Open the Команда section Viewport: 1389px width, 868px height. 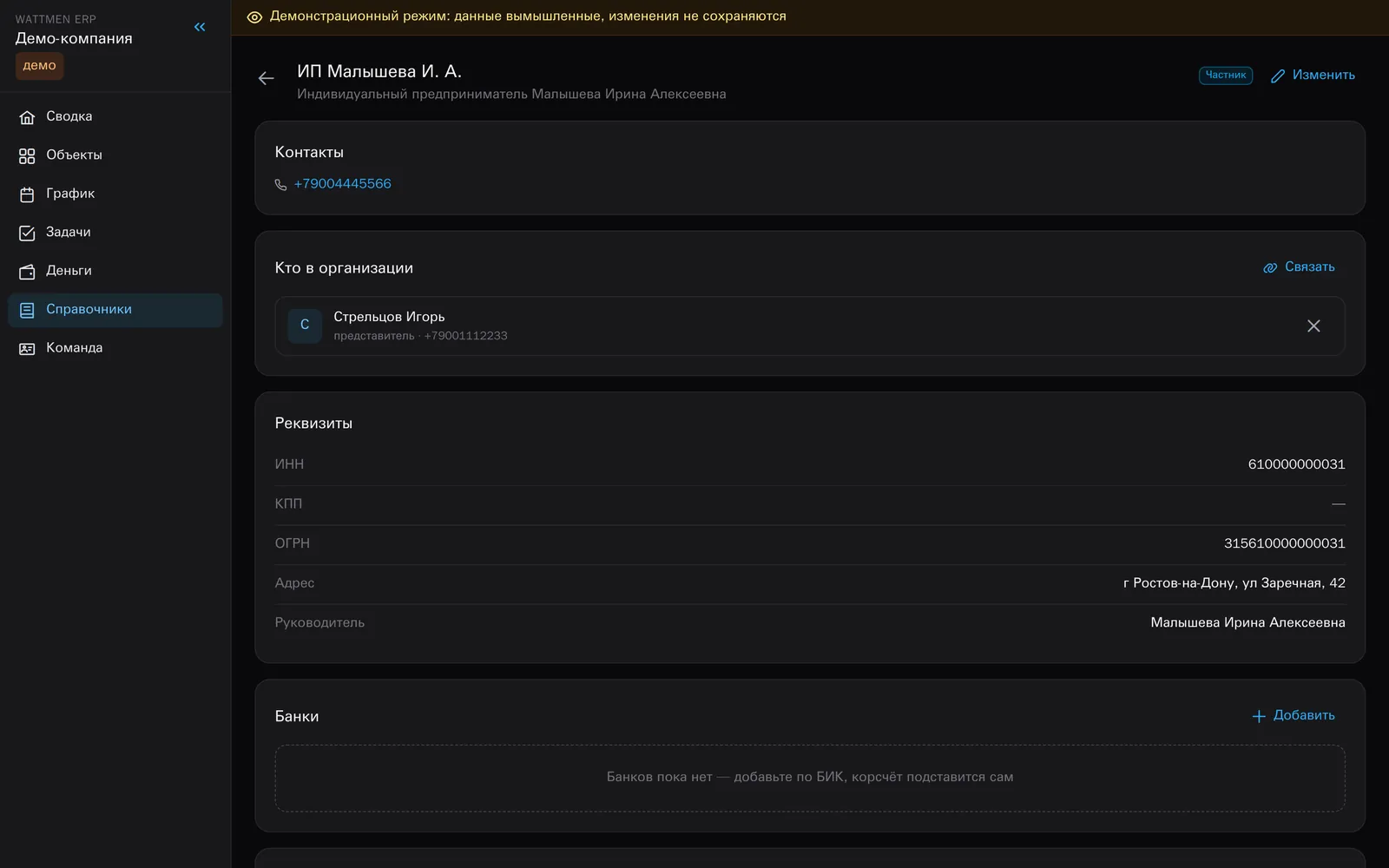click(x=115, y=348)
